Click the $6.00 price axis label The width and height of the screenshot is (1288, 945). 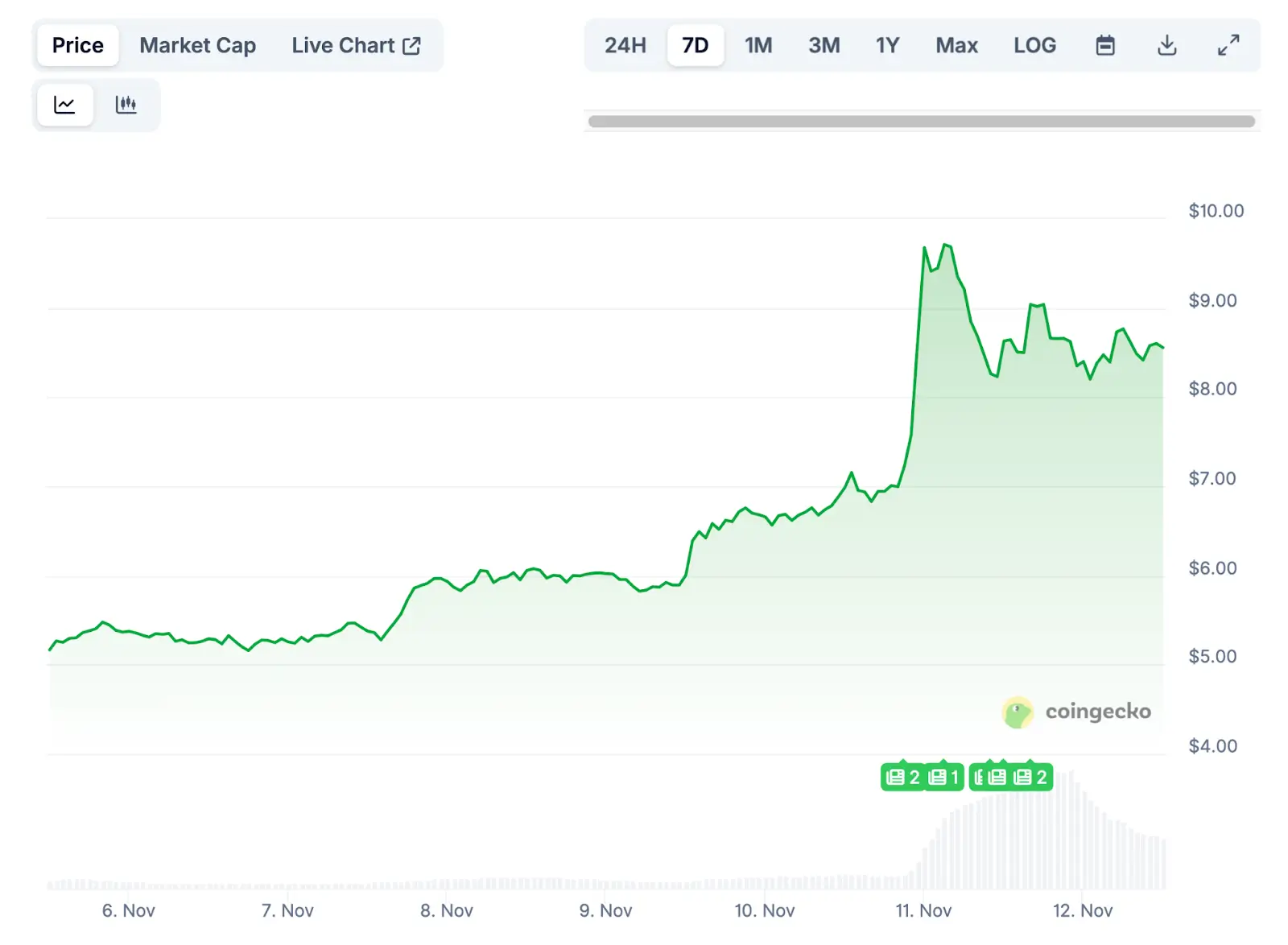click(x=1212, y=567)
